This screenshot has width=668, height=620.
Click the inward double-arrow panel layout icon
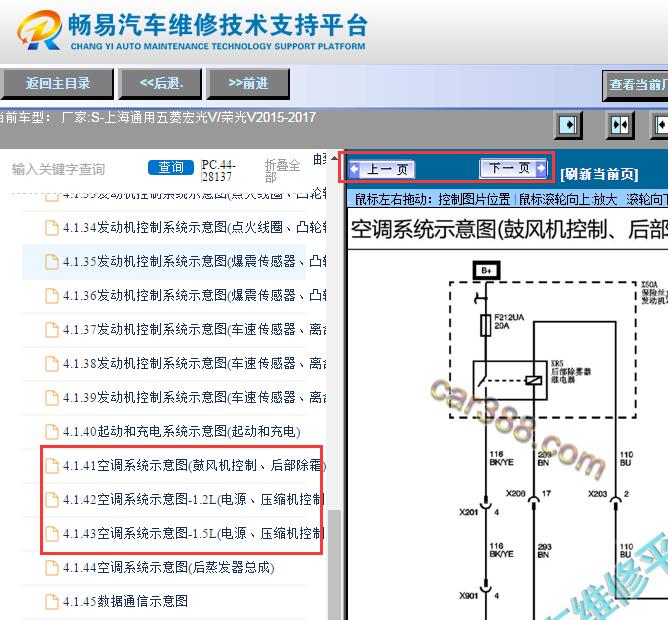[620, 125]
